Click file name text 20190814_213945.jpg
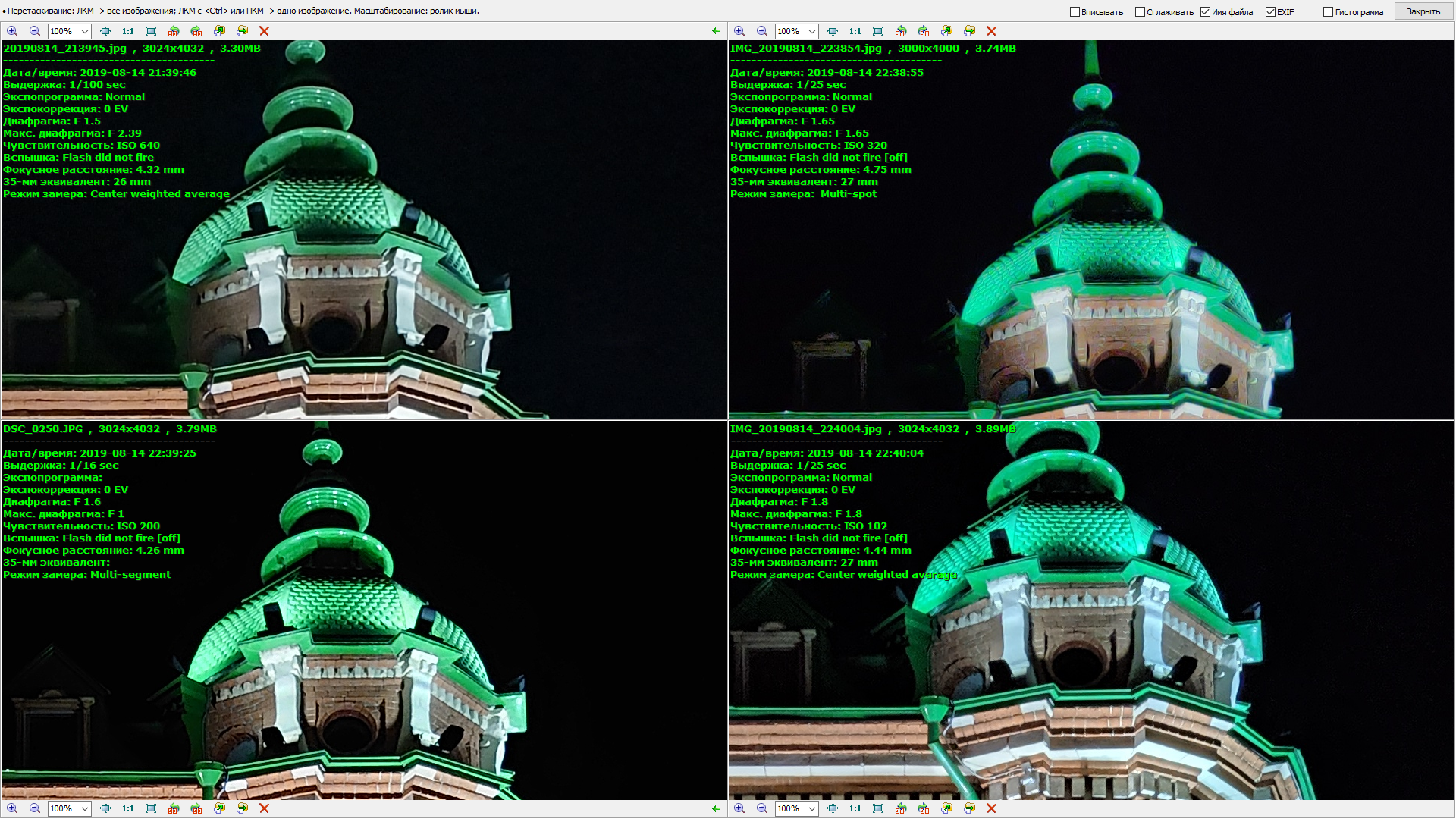The image size is (1456, 819). (65, 48)
